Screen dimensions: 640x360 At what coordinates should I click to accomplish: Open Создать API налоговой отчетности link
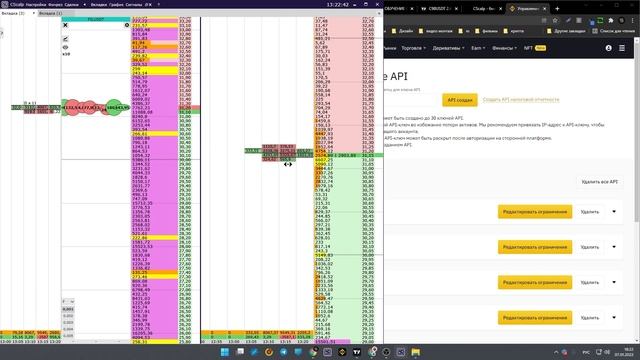pos(521,100)
